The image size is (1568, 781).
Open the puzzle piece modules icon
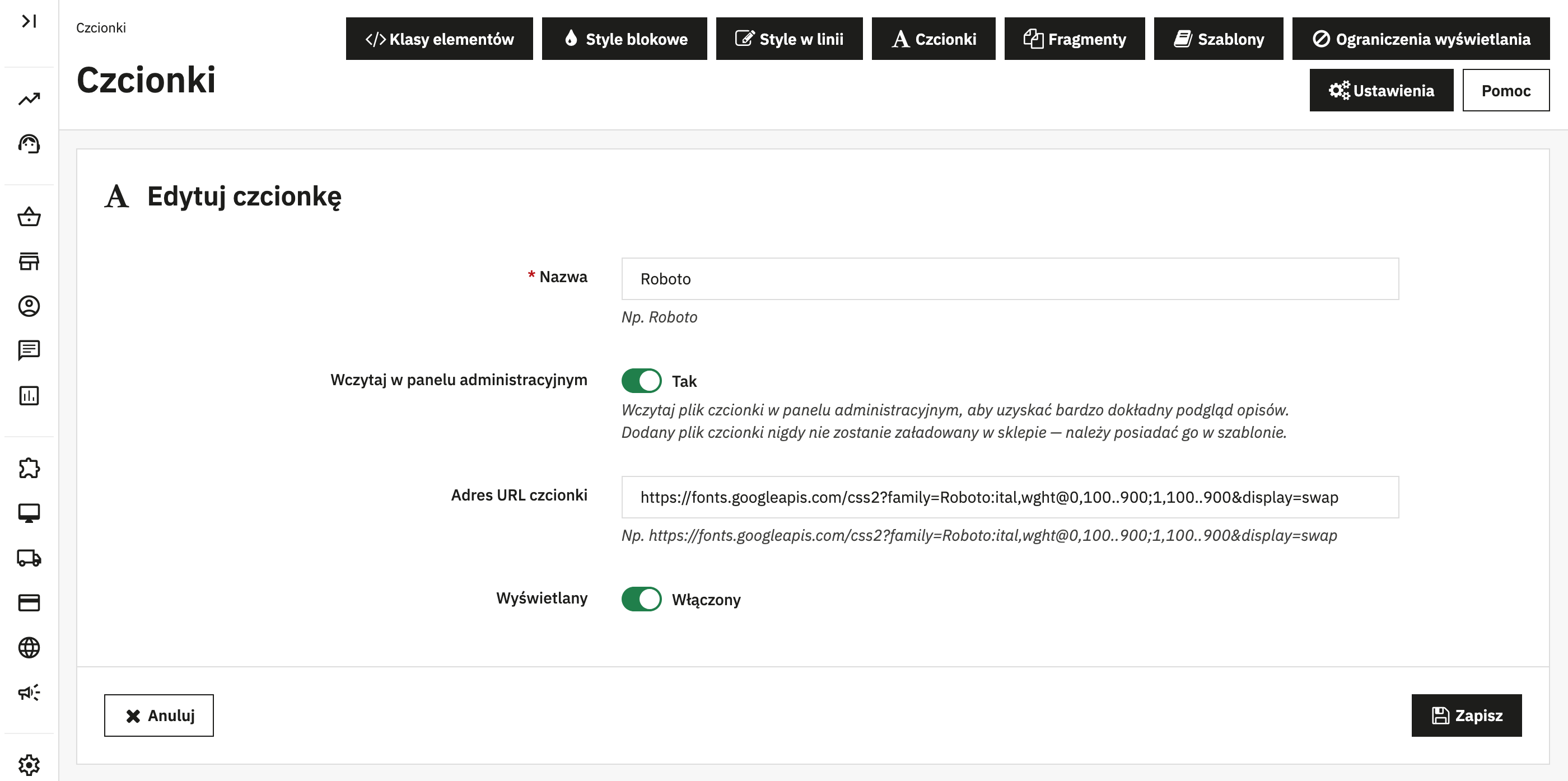pos(29,468)
